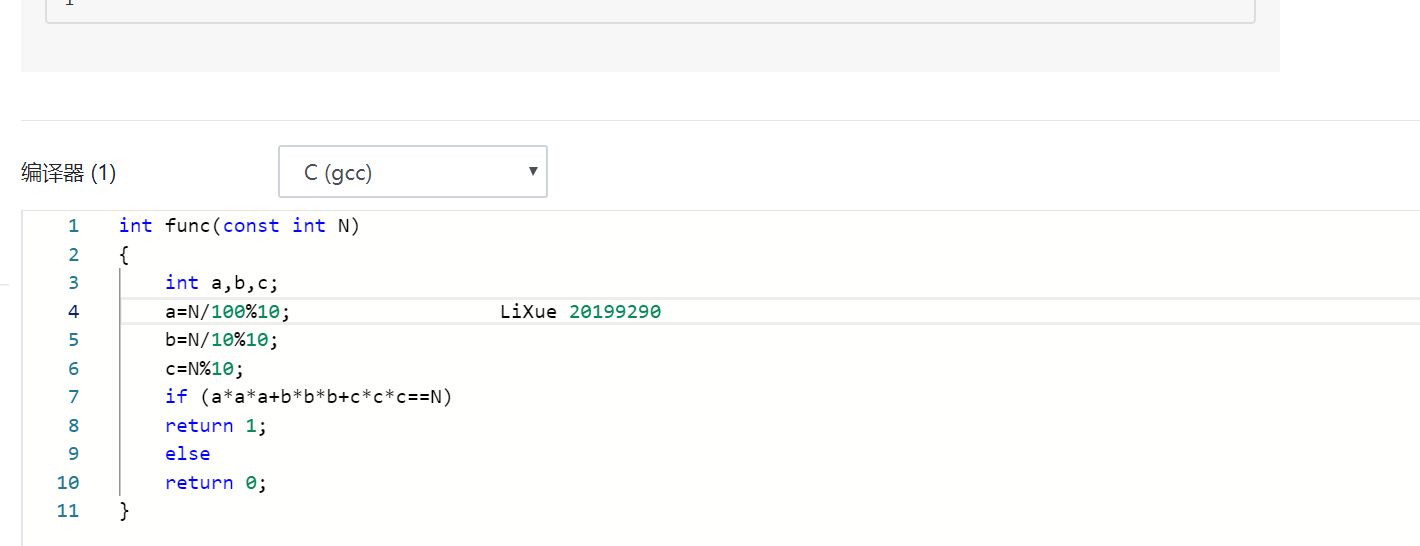Viewport: 1420px width, 546px height.
Task: Place cursor on the a=N/100%10 statement
Action: 228,312
